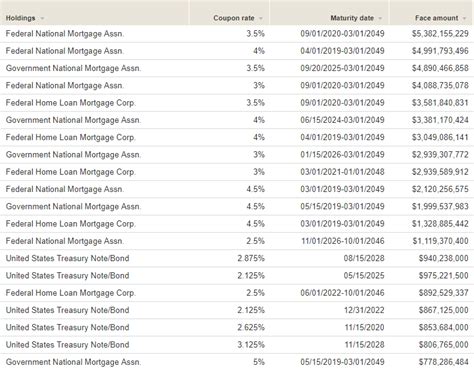Click maturity date 11/01/2026-10/01/2046

tap(343, 241)
